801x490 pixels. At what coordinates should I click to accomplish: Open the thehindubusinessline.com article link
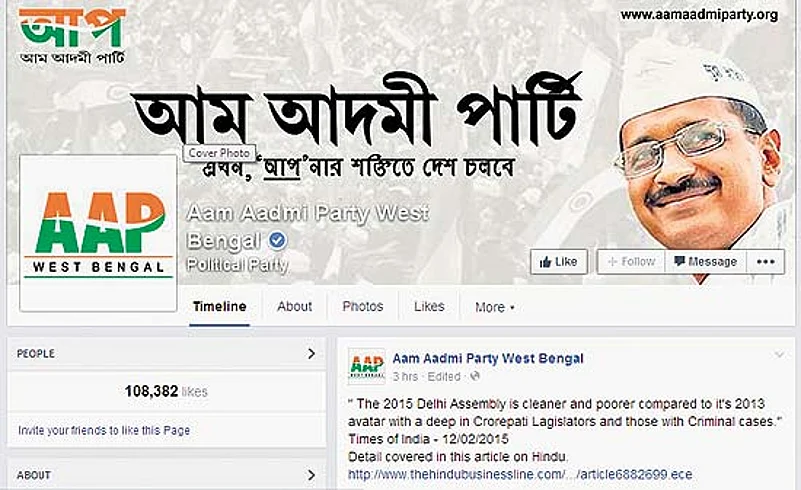pyautogui.click(x=520, y=474)
